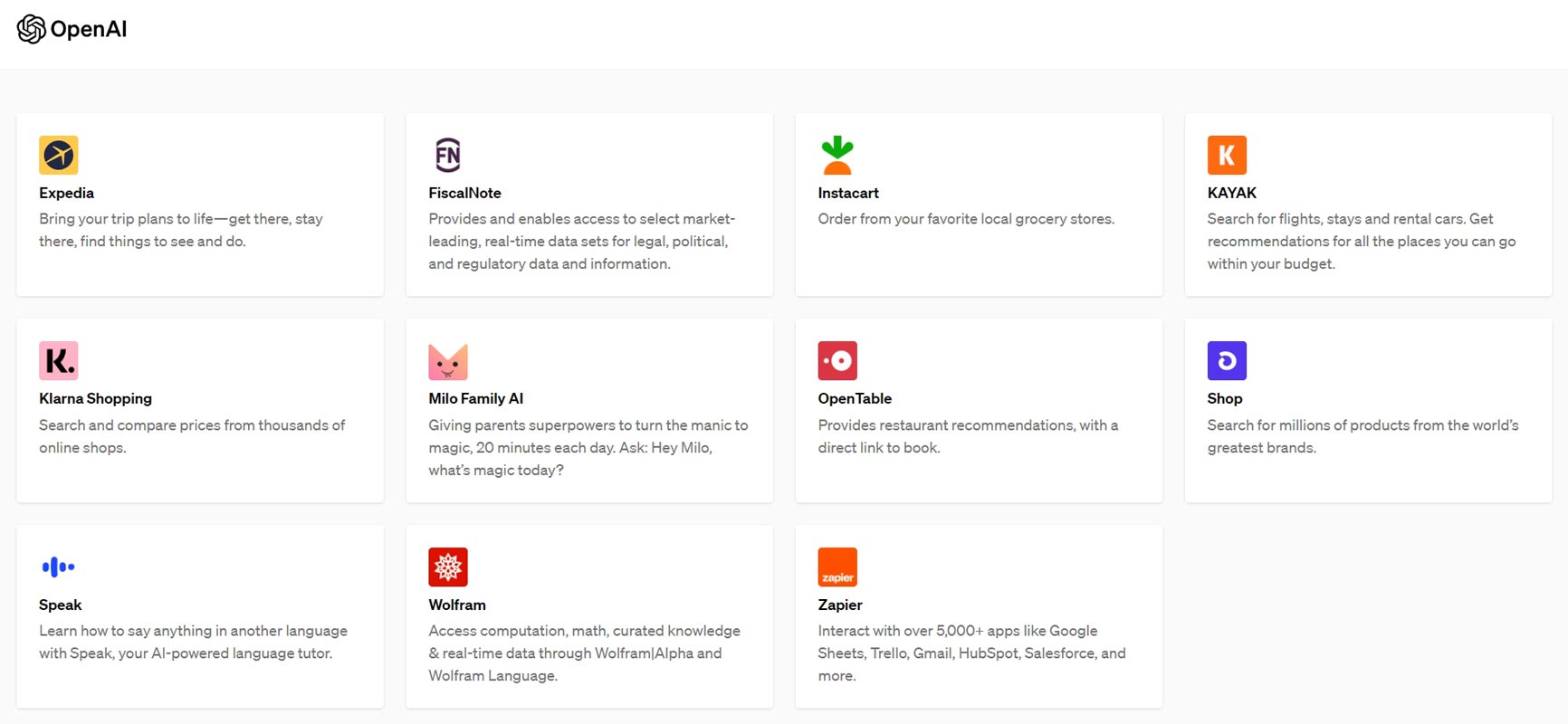Click the KAYAK orange K icon

click(1227, 155)
